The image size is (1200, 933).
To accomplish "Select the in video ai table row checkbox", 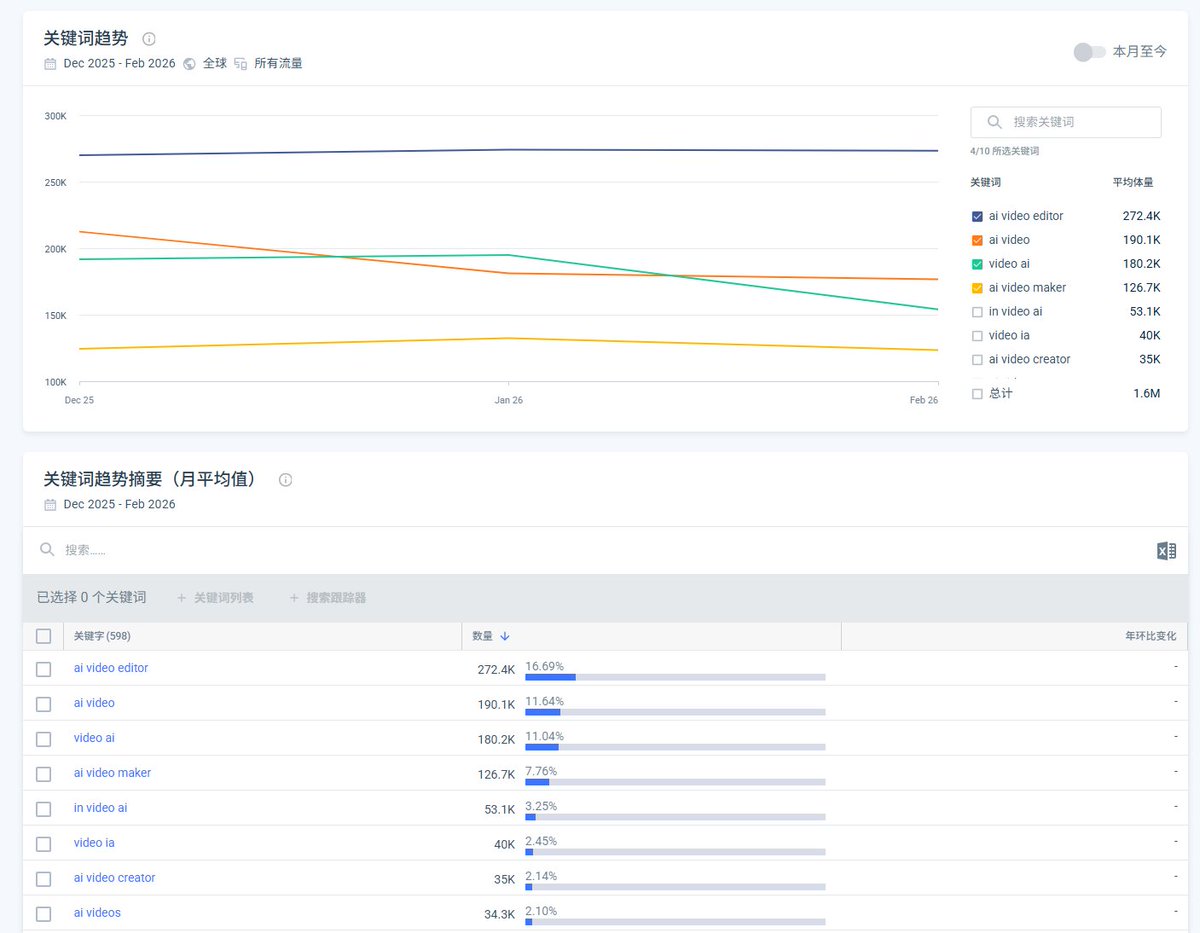I will pyautogui.click(x=43, y=809).
